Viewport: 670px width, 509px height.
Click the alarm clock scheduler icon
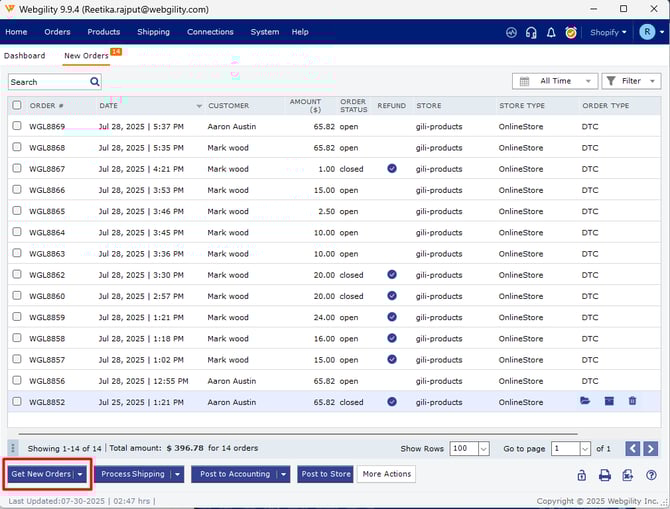coord(570,32)
